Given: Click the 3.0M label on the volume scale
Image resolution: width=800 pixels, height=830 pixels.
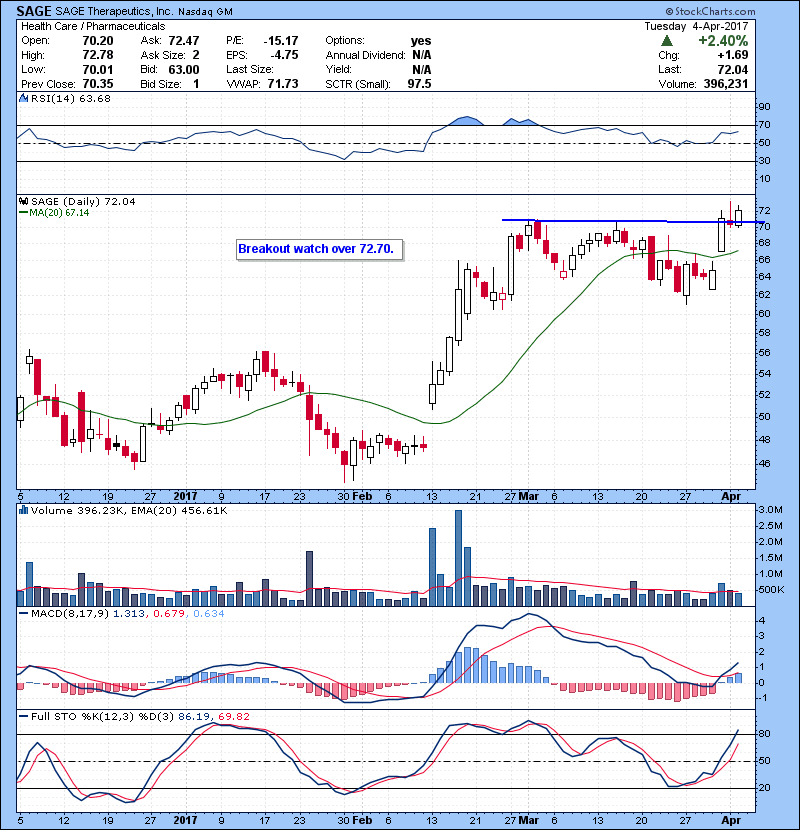Looking at the screenshot, I should [x=770, y=510].
